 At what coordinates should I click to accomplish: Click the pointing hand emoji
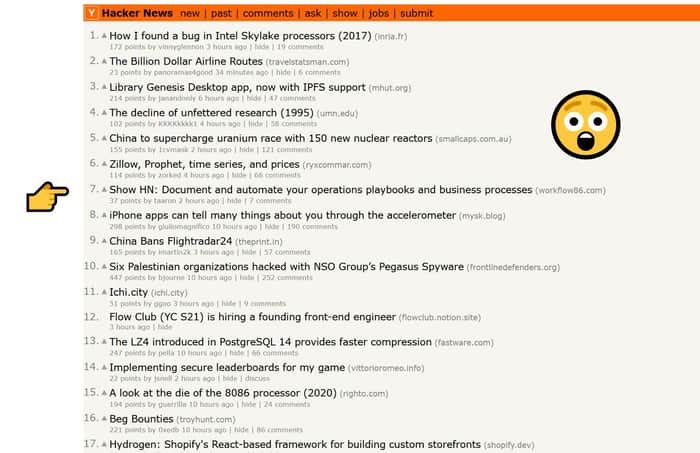click(x=47, y=196)
